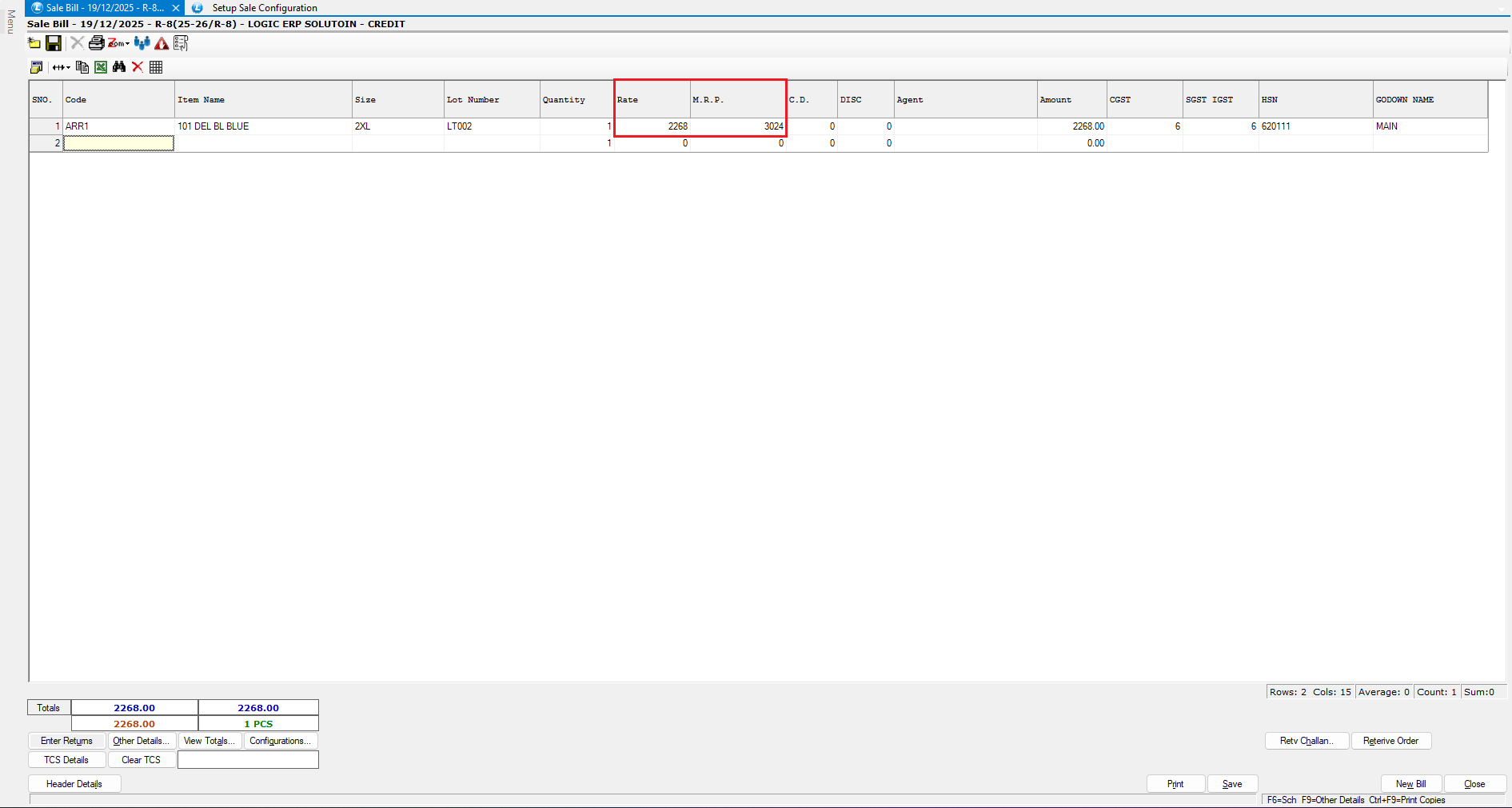1512x808 pixels.
Task: Click the copy pages icon in grid toolbar
Action: [x=82, y=67]
